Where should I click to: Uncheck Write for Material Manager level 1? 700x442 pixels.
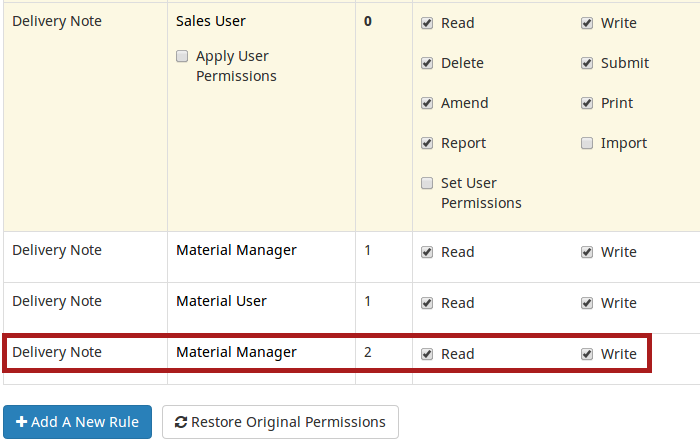coord(587,252)
